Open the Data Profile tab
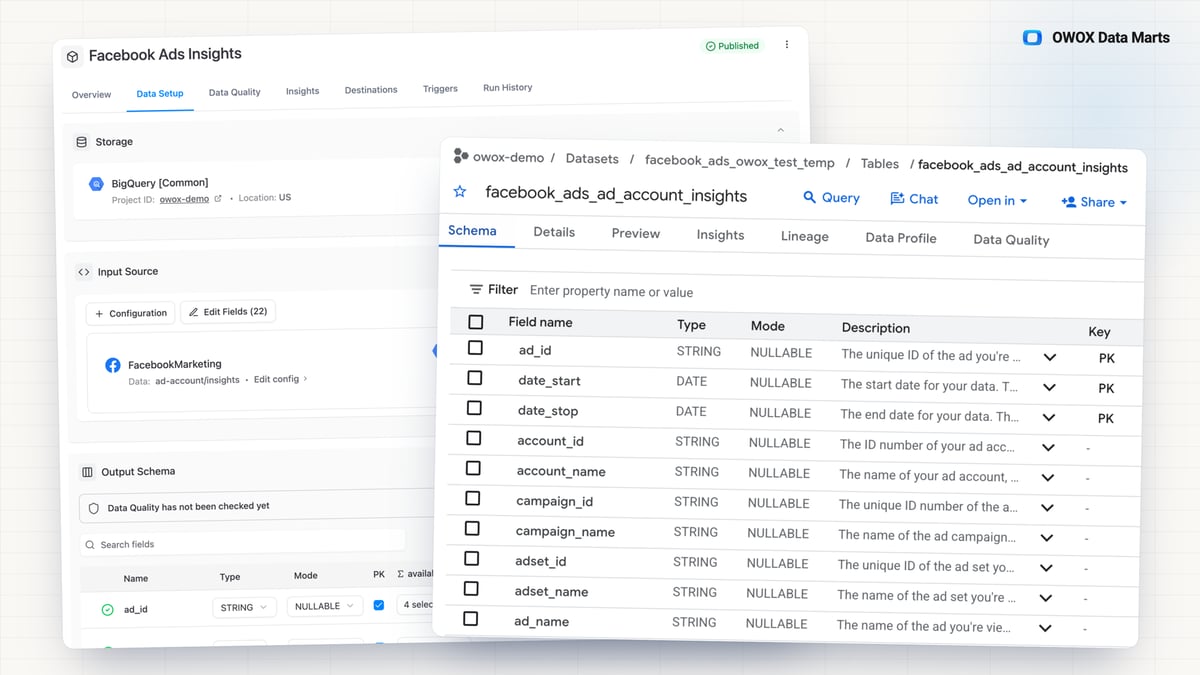This screenshot has width=1200, height=675. pyautogui.click(x=901, y=238)
